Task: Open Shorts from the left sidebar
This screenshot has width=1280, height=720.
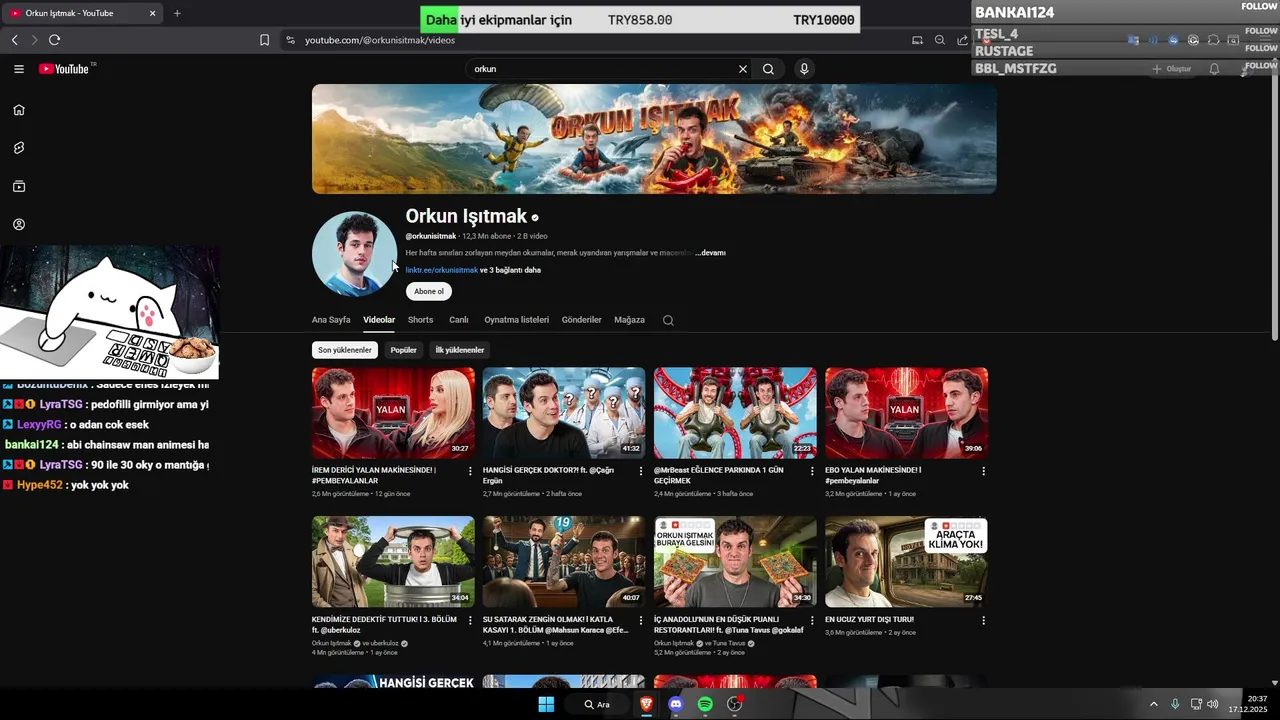Action: click(x=19, y=148)
